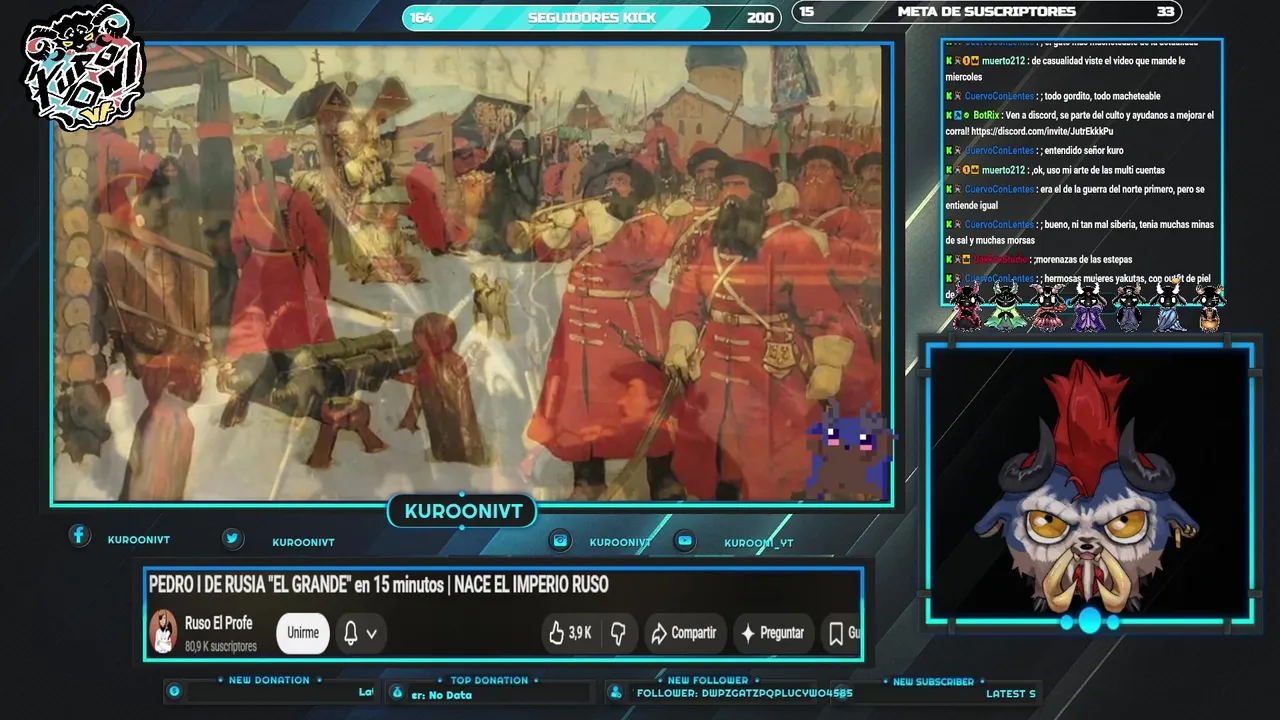
Task: Click the Compartir share button
Action: (x=684, y=633)
